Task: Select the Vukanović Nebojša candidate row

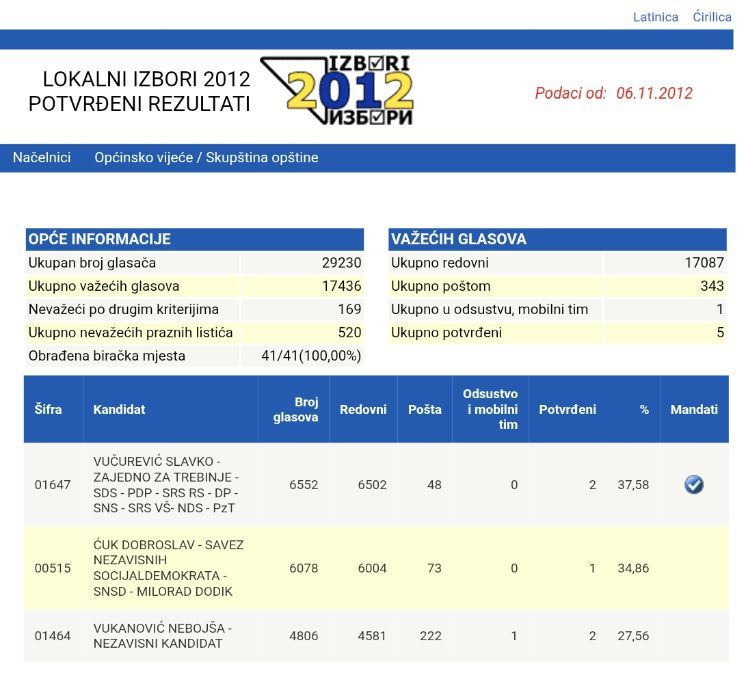Action: tap(376, 635)
